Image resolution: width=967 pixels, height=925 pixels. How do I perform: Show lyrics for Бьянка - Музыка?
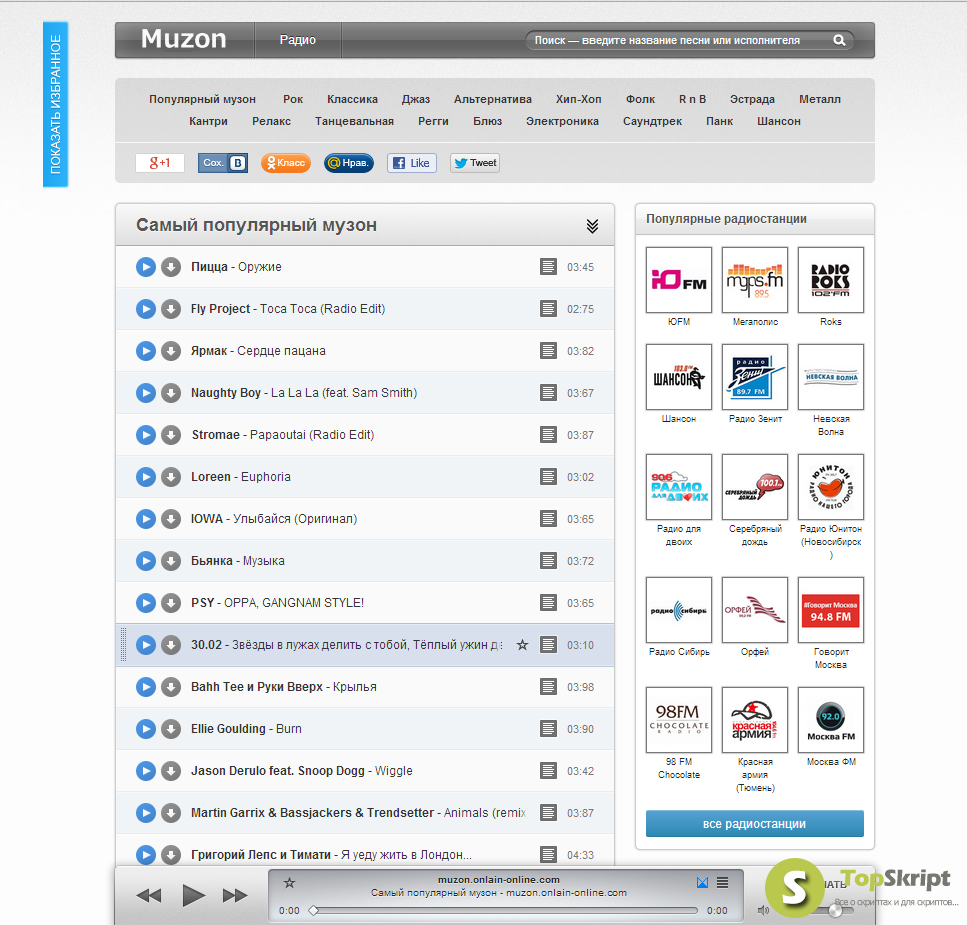(548, 561)
